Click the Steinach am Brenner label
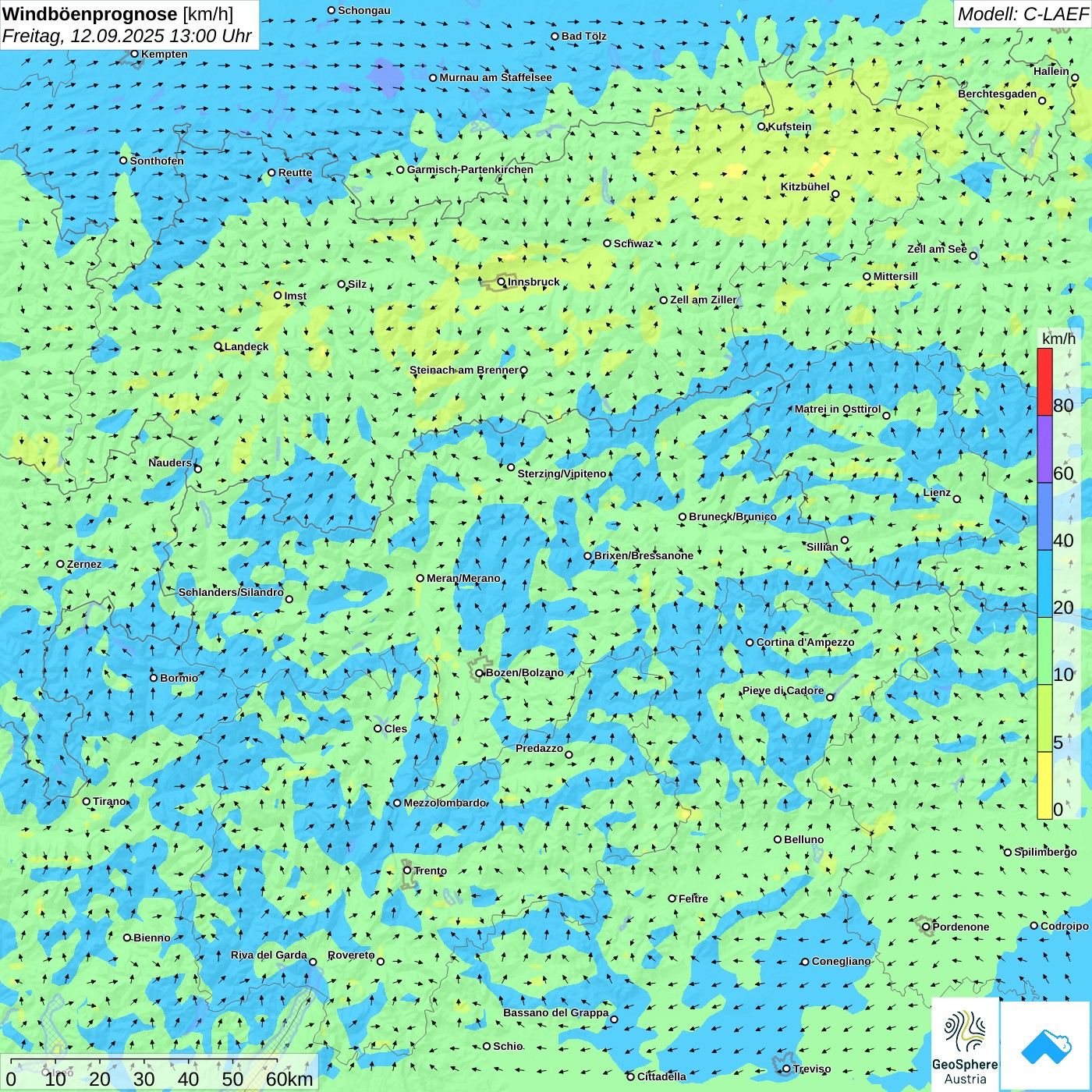Image resolution: width=1092 pixels, height=1092 pixels. [464, 370]
